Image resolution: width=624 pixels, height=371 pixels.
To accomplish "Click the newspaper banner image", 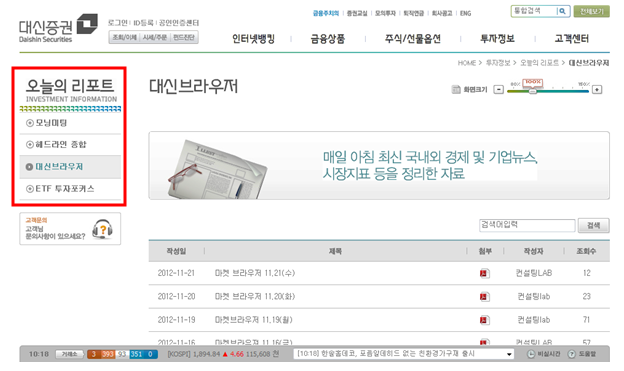I will (x=217, y=168).
